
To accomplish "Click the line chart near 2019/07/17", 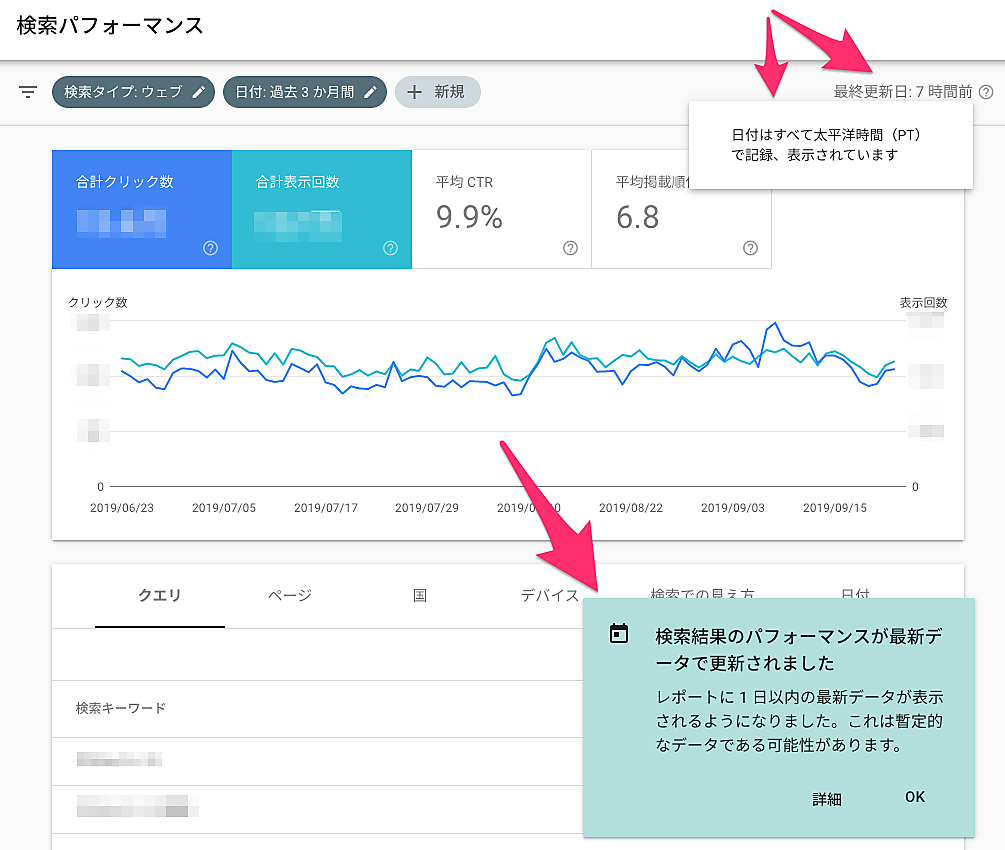I will click(x=326, y=381).
